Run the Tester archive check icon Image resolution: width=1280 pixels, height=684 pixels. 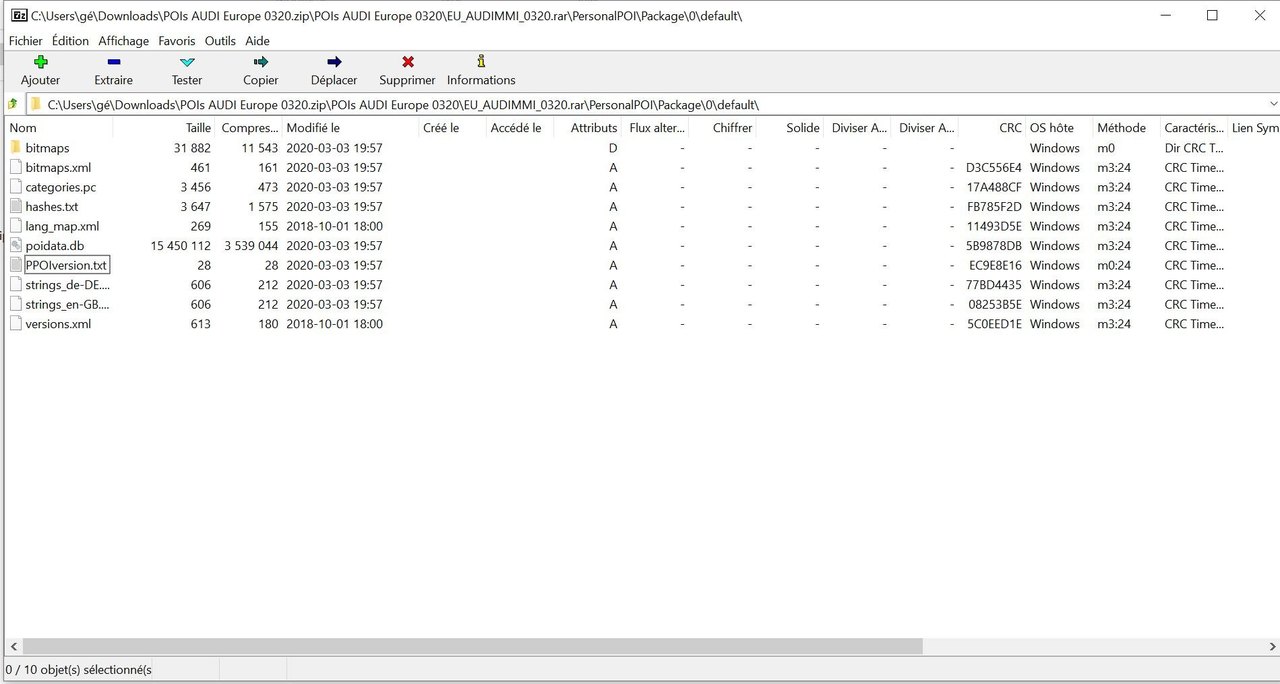(x=187, y=62)
